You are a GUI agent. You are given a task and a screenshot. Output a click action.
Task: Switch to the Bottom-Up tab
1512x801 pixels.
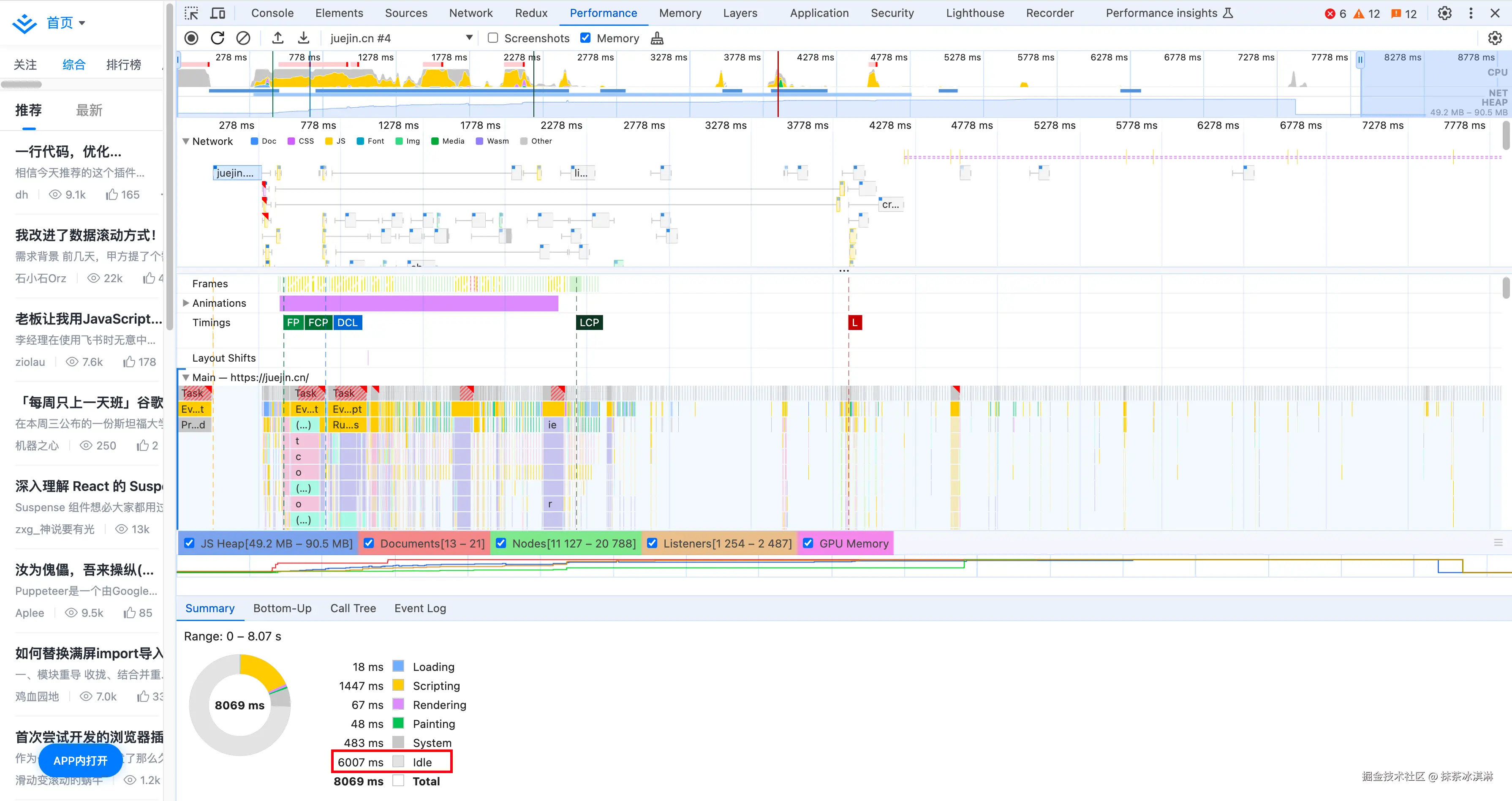[x=282, y=608]
